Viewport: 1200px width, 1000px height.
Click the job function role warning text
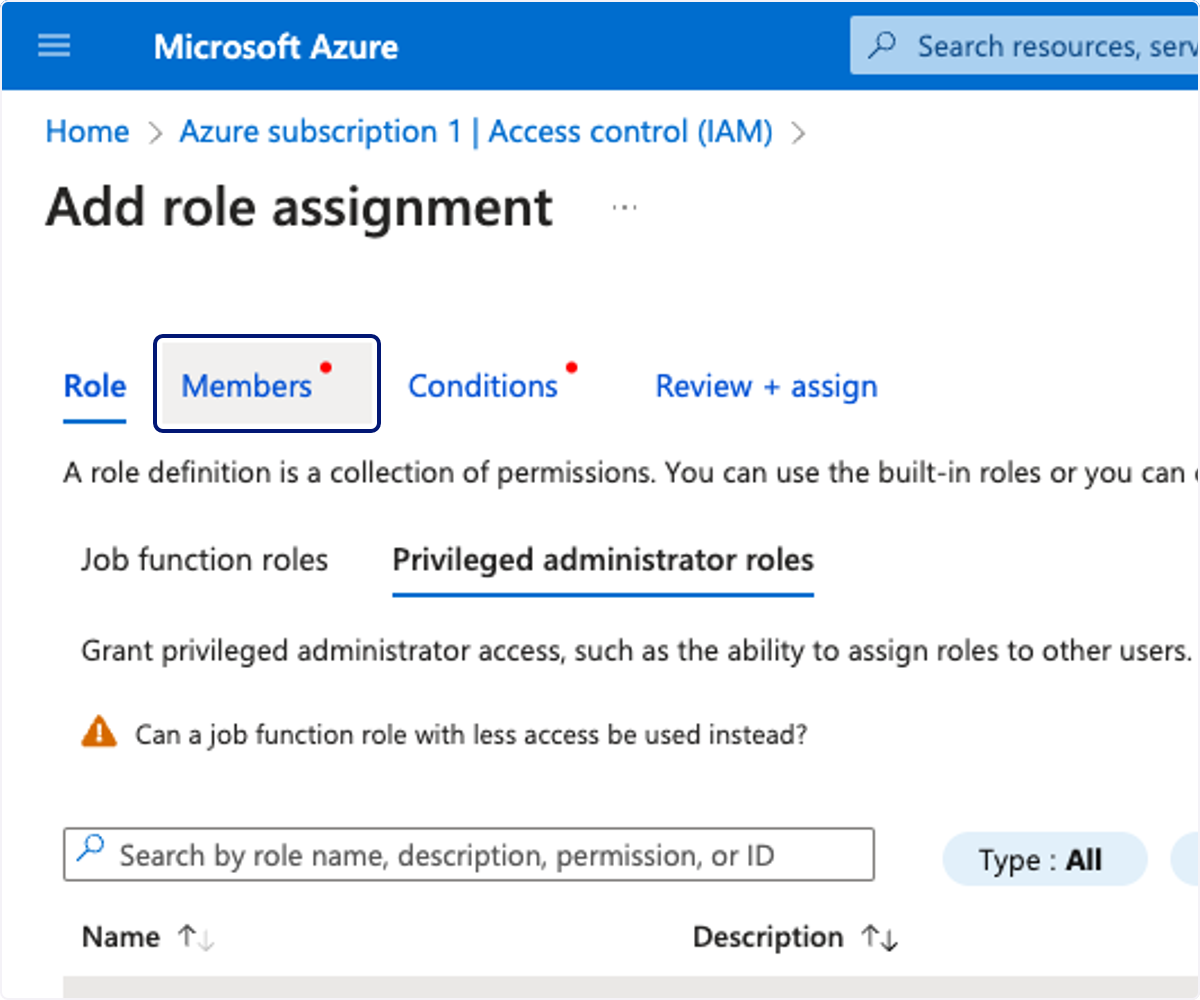(471, 736)
